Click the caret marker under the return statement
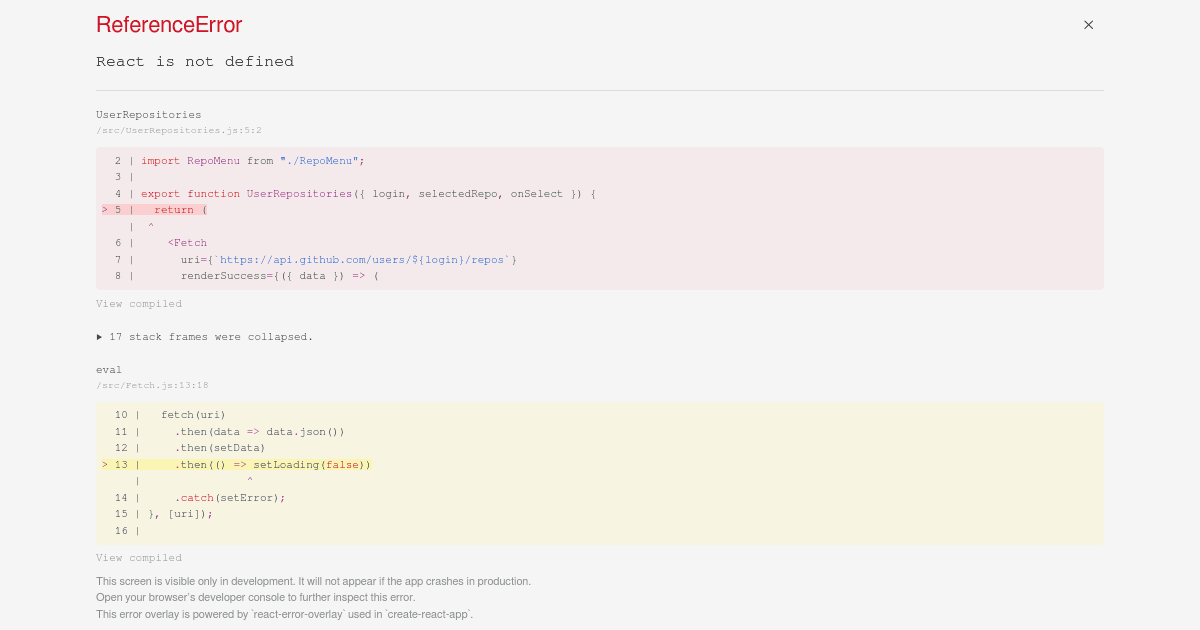Screen dimensions: 1200x630 [150, 226]
